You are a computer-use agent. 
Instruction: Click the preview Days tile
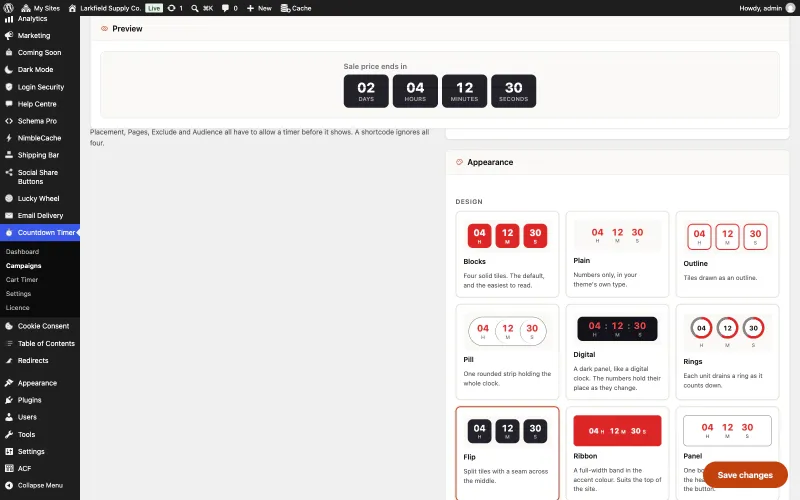click(366, 91)
